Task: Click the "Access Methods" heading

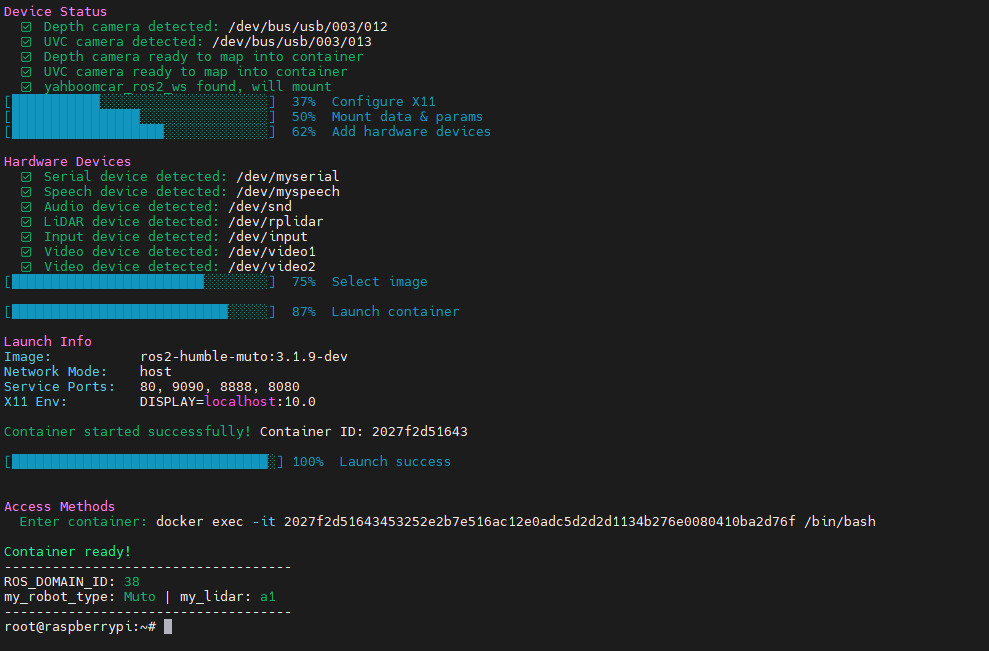Action: coord(59,507)
